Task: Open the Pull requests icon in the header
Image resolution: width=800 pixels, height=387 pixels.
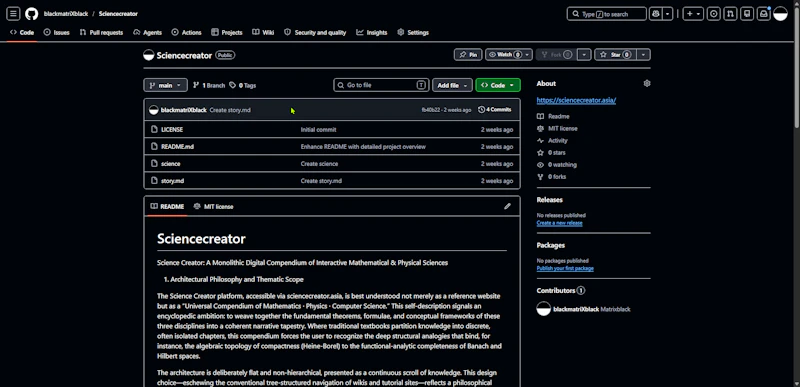Action: [x=731, y=14]
